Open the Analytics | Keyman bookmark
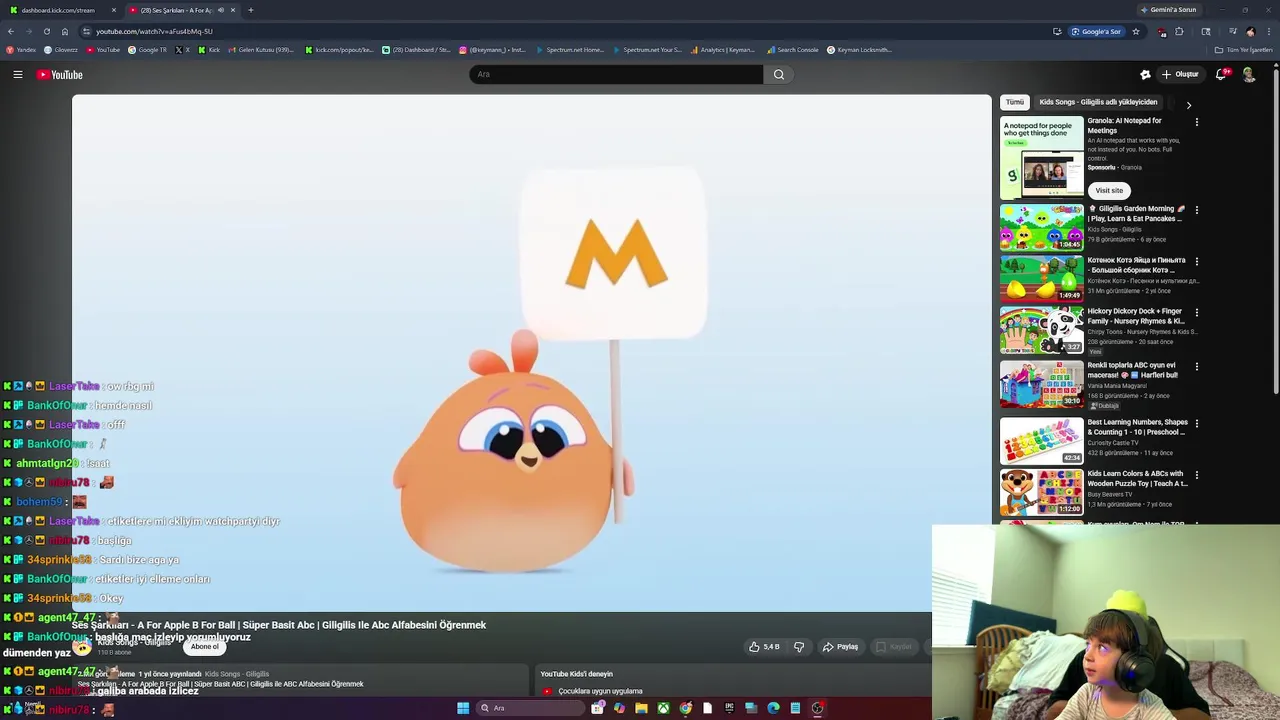This screenshot has width=1280, height=720. 721,50
